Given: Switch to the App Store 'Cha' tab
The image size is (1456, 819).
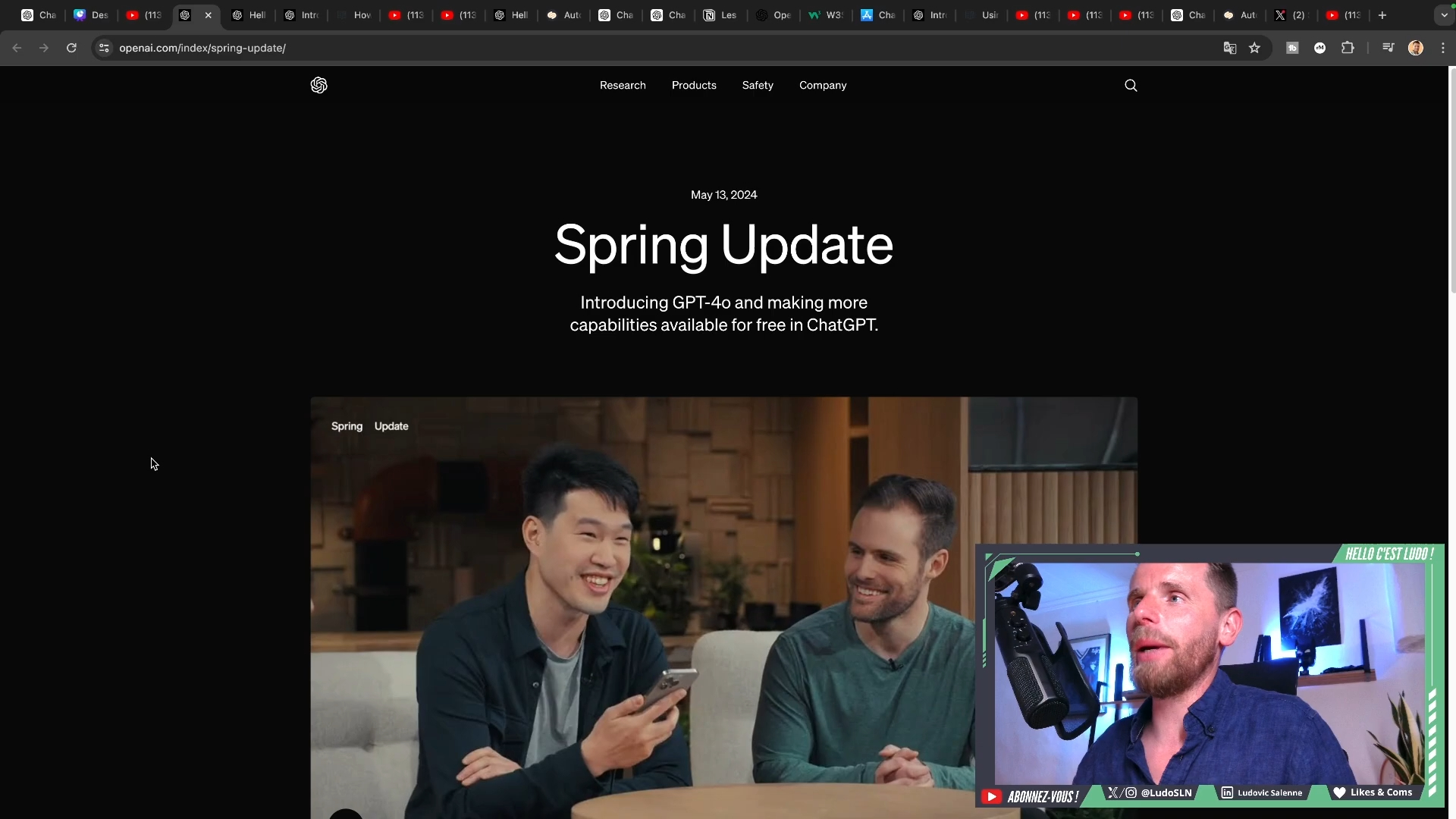Looking at the screenshot, I should point(878,15).
